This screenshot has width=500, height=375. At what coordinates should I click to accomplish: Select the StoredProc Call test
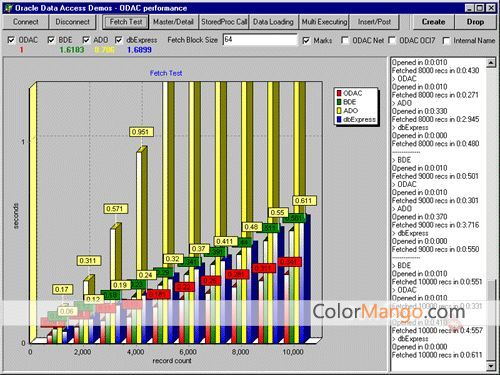pos(224,22)
